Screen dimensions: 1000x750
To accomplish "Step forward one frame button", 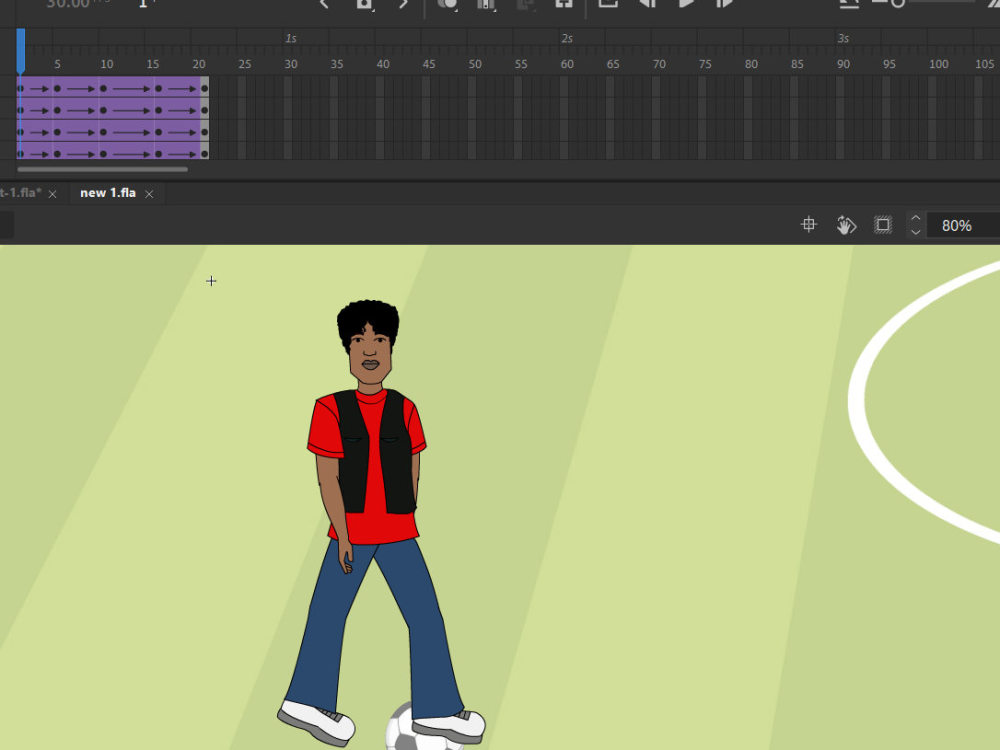I will click(x=724, y=4).
